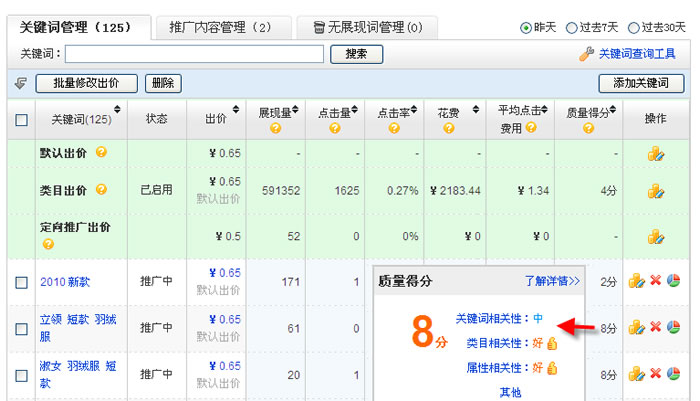Check the box for 2010 新款 keyword
700x401 pixels.
pos(22,282)
